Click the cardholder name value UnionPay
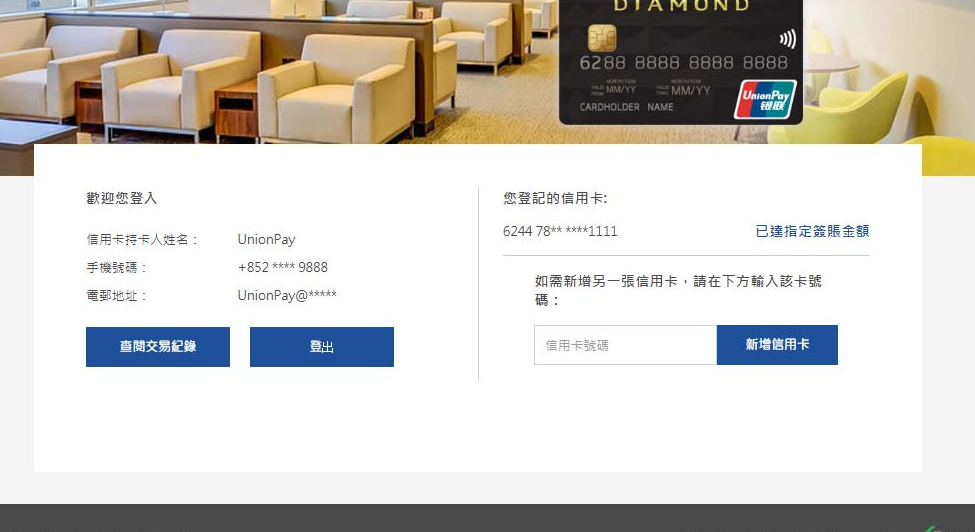975x532 pixels. [x=266, y=239]
